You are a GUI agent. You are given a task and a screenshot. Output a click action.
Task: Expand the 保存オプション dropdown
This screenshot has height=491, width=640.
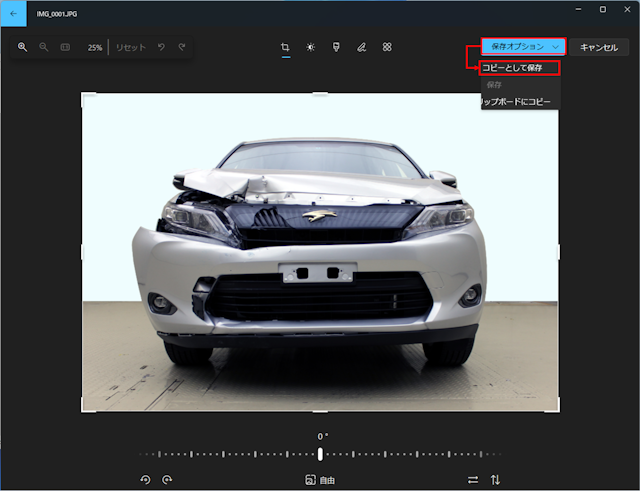[x=524, y=47]
